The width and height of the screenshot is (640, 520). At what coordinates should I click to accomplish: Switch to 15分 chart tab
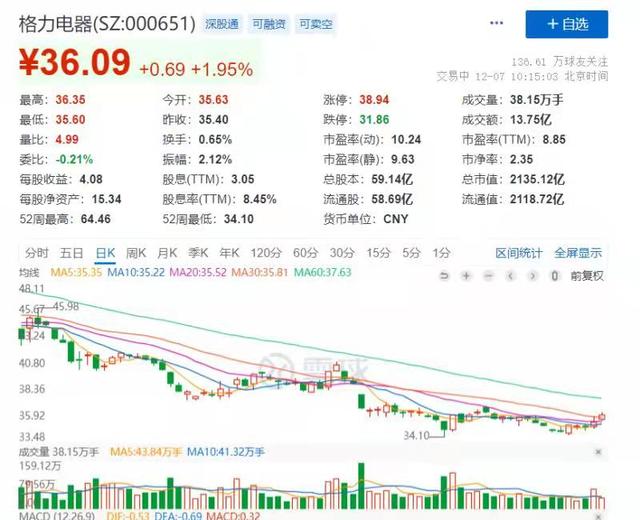tap(378, 253)
